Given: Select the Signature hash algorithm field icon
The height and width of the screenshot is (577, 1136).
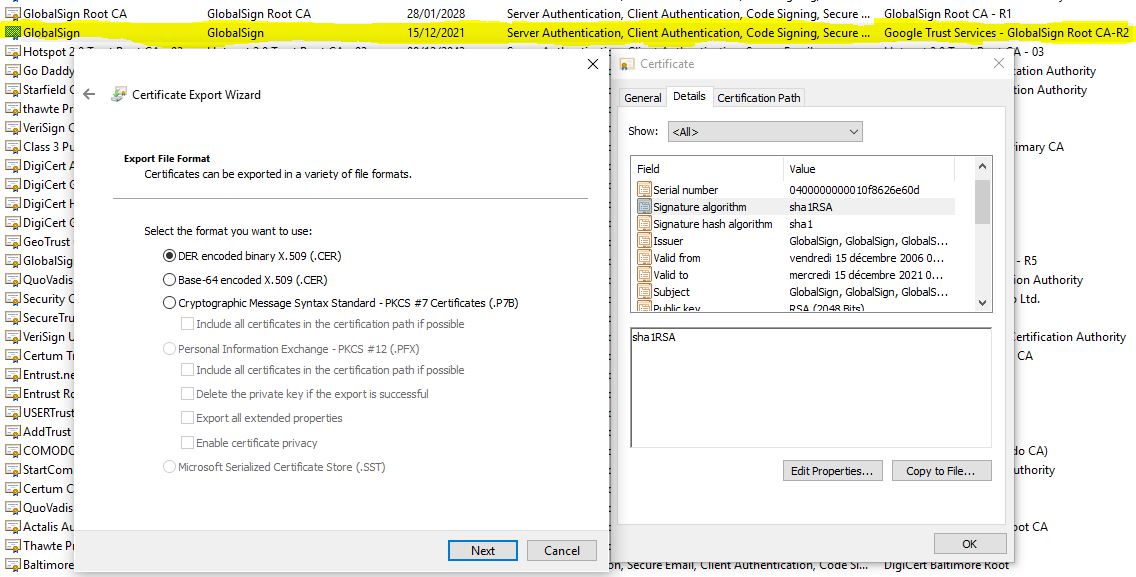Looking at the screenshot, I should (644, 224).
